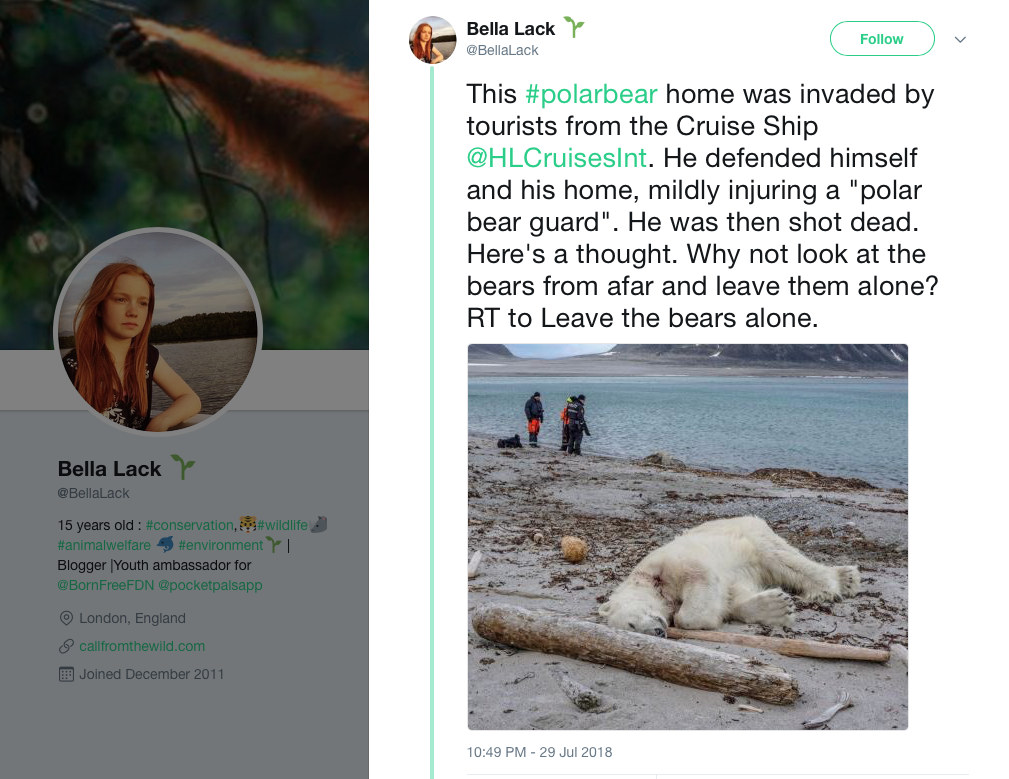Open the #animalwelfare hashtag in bio

click(104, 545)
